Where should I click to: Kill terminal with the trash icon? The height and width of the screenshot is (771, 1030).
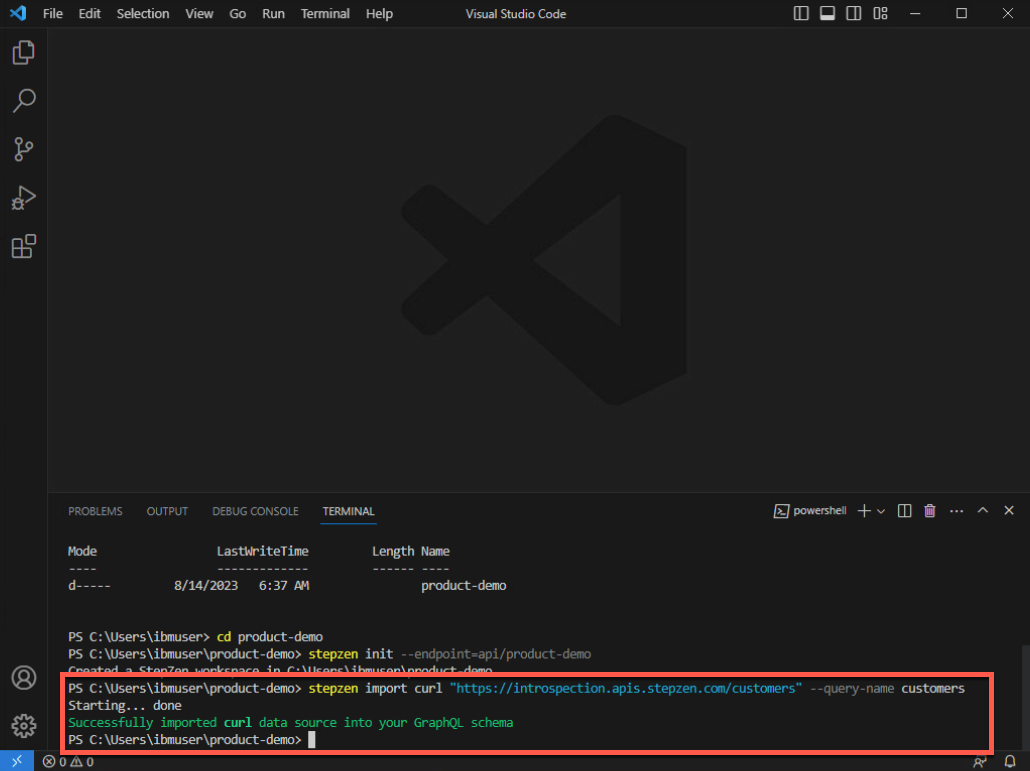(x=930, y=511)
